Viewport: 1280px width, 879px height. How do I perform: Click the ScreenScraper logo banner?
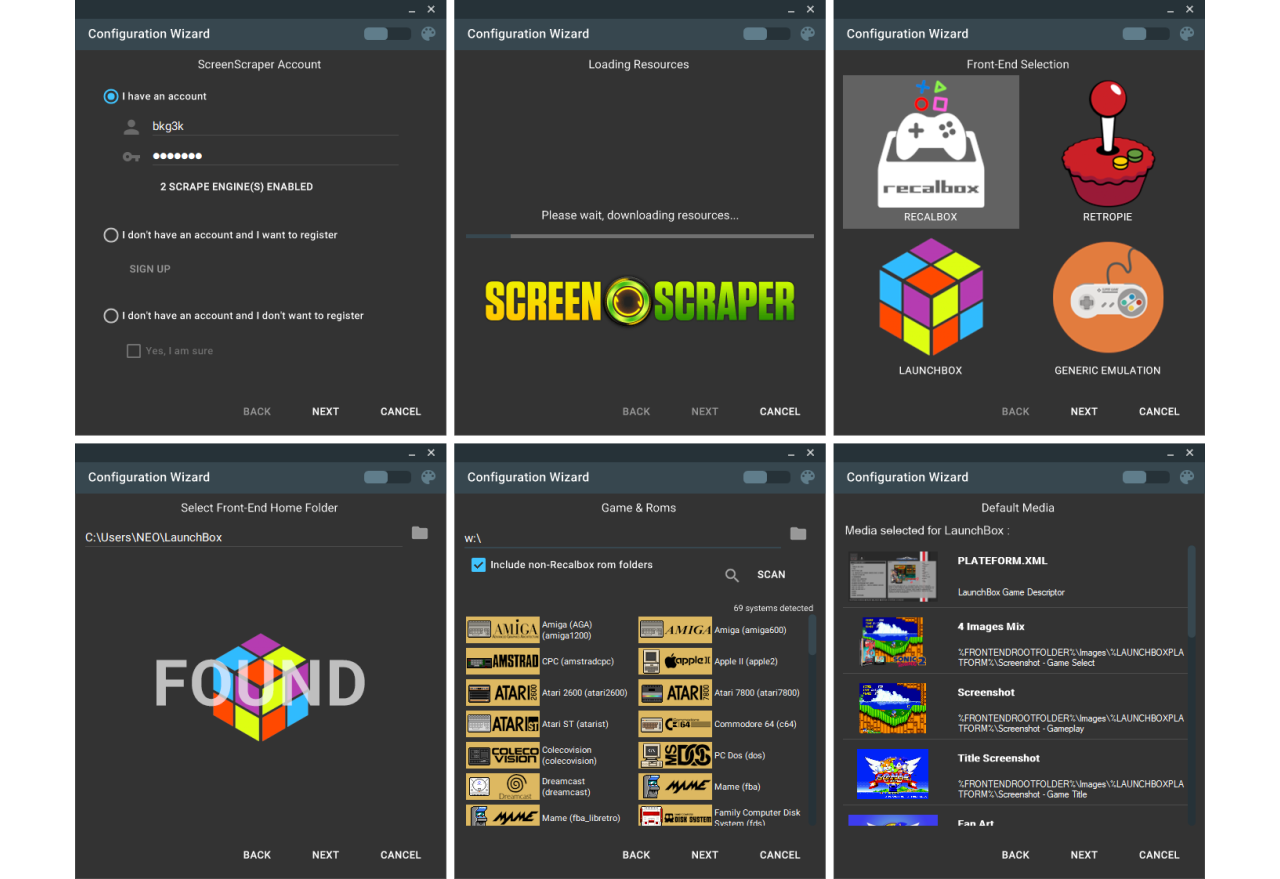[640, 301]
